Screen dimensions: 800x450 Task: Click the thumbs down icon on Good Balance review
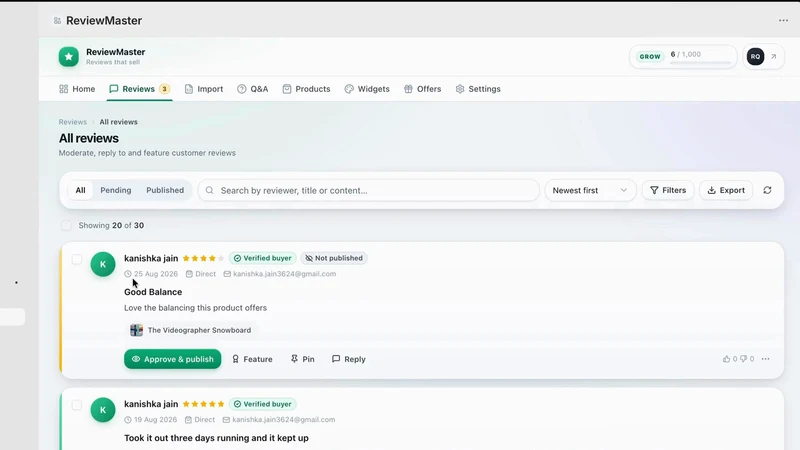click(x=743, y=359)
